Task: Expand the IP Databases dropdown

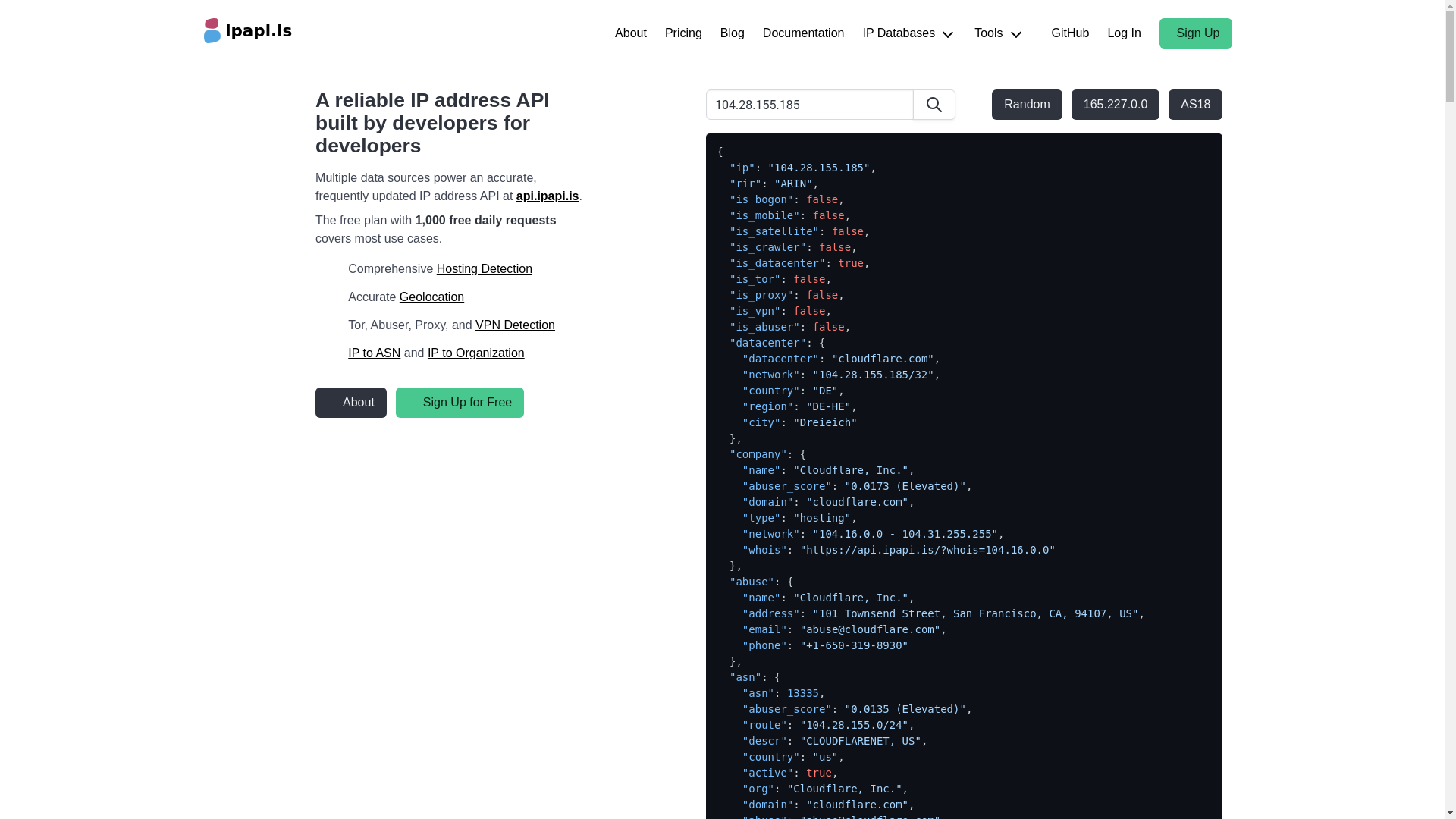Action: coord(908,33)
